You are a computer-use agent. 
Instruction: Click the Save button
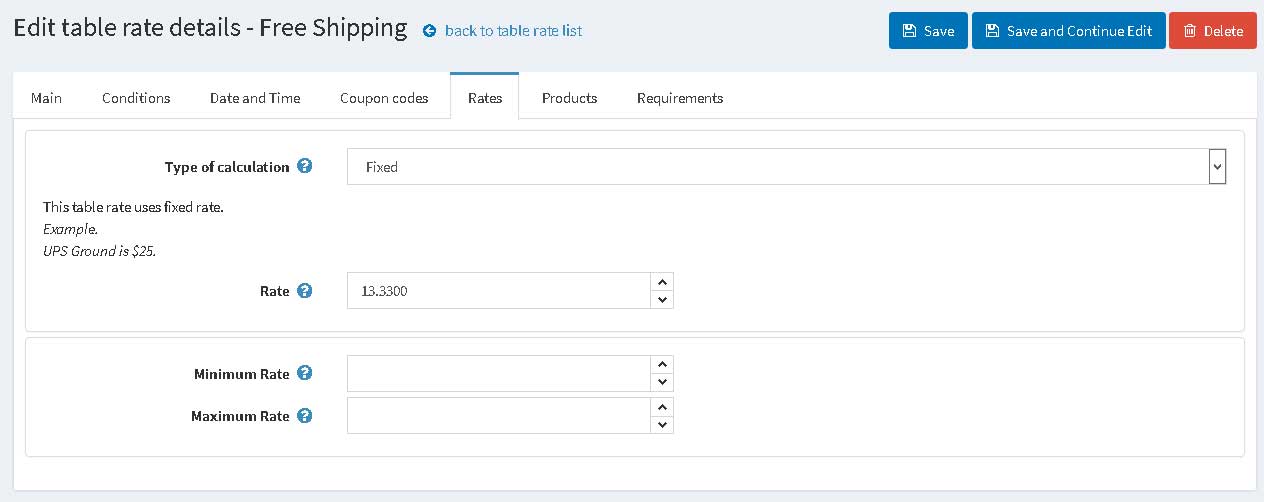(928, 31)
